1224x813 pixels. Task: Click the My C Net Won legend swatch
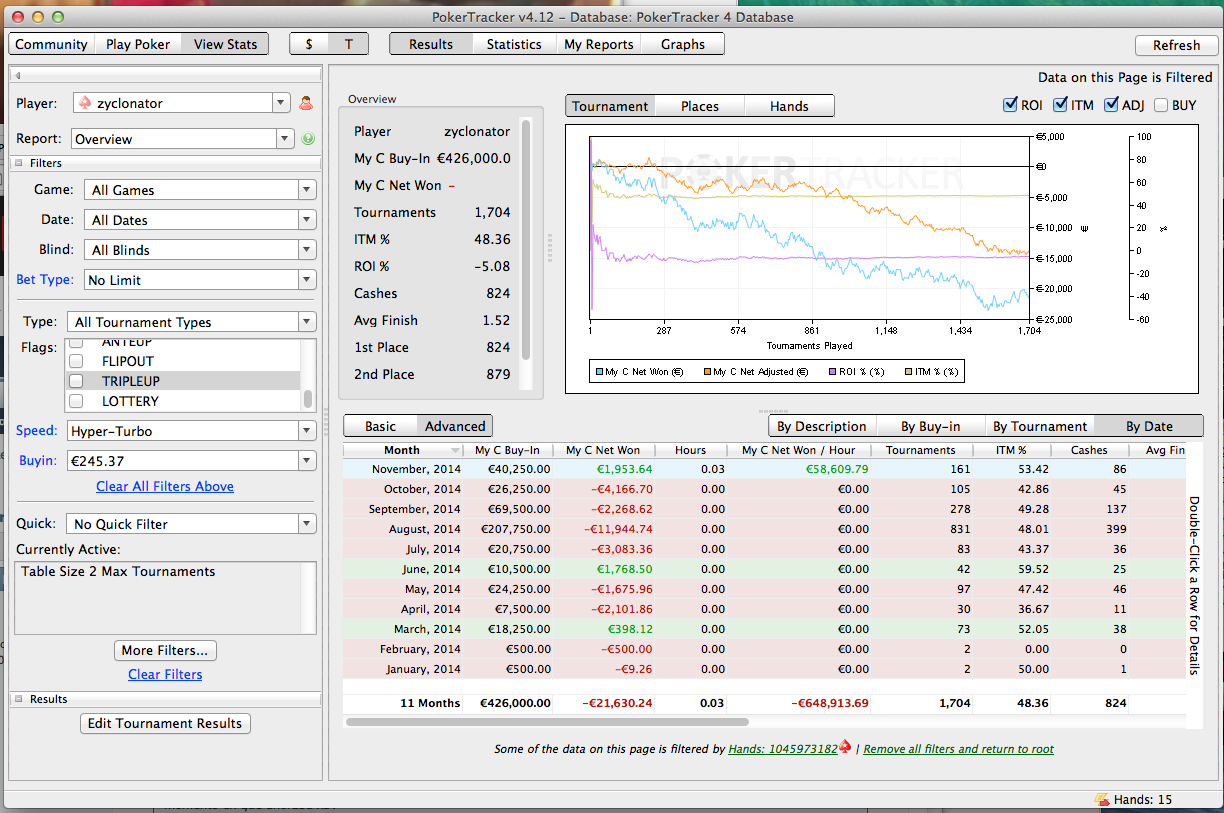[600, 372]
